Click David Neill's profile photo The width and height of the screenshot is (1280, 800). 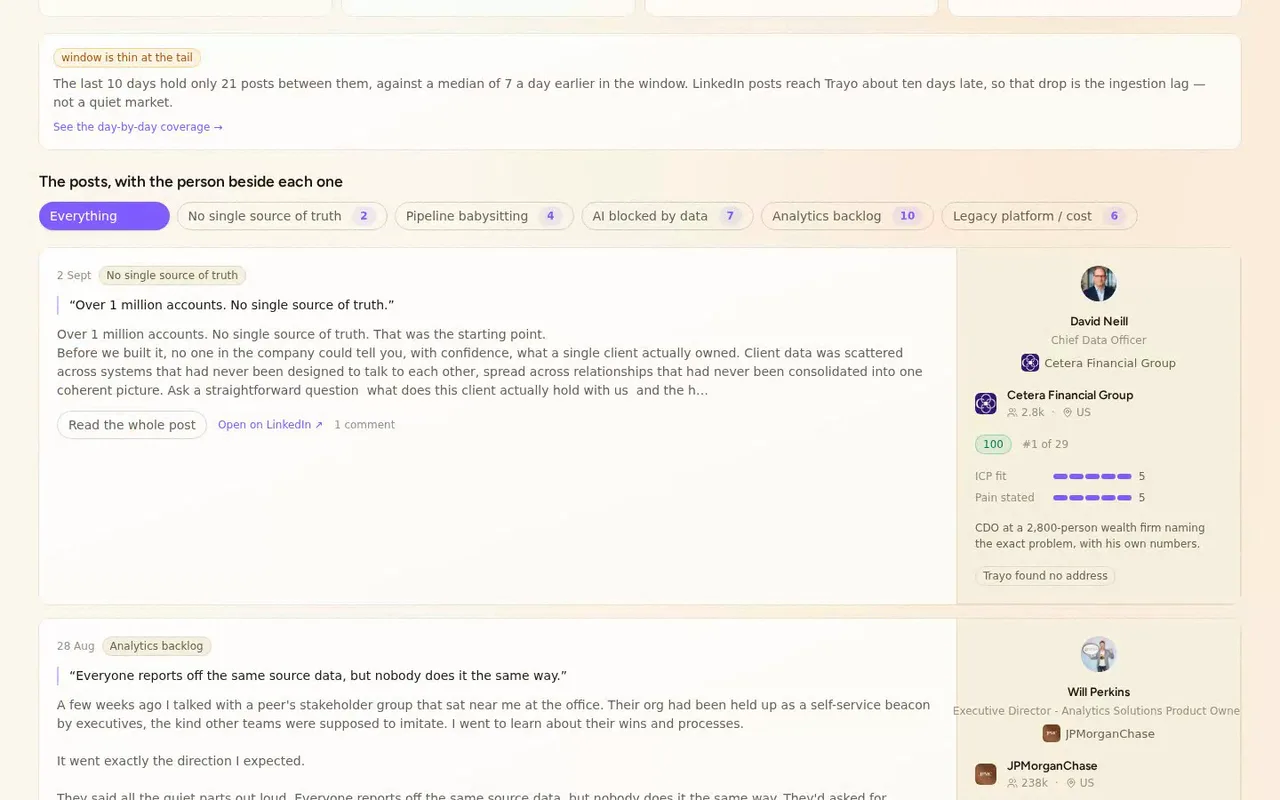click(x=1099, y=284)
